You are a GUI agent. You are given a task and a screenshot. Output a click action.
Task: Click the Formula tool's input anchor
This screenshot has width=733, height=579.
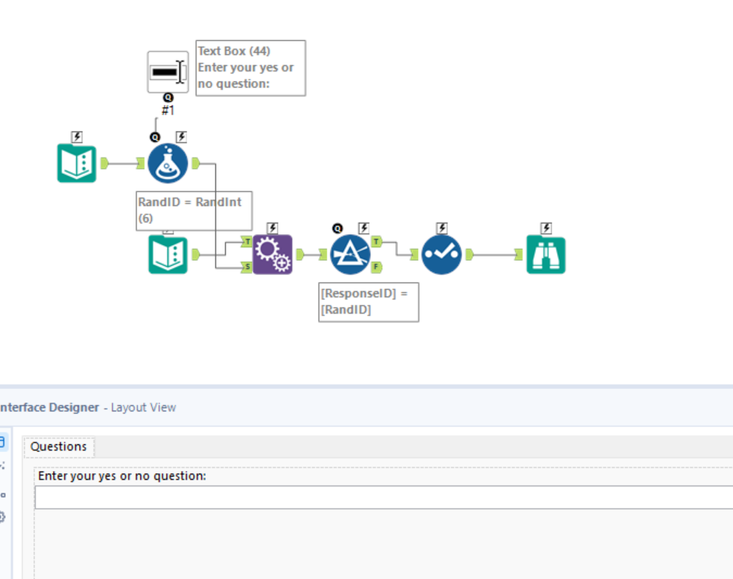pyautogui.click(x=140, y=163)
